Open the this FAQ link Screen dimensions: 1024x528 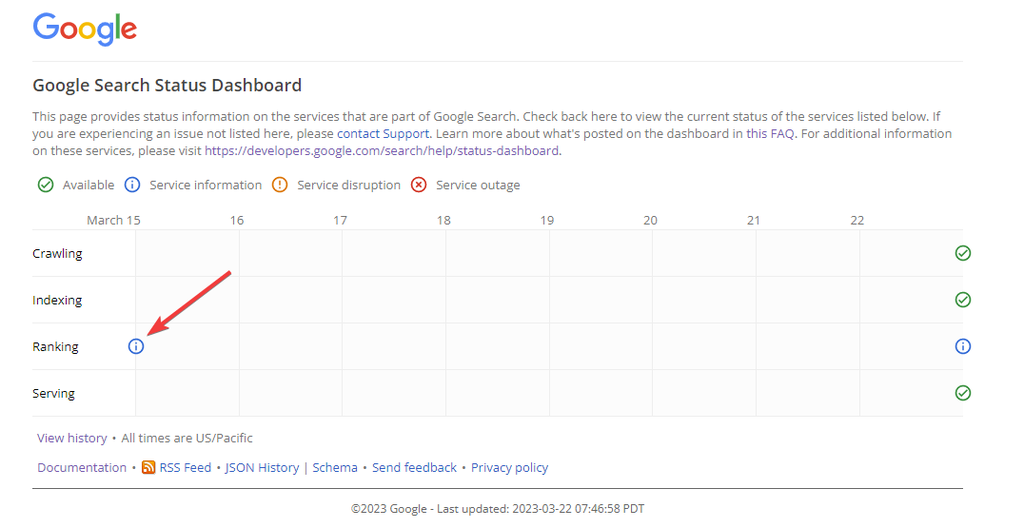click(x=770, y=133)
